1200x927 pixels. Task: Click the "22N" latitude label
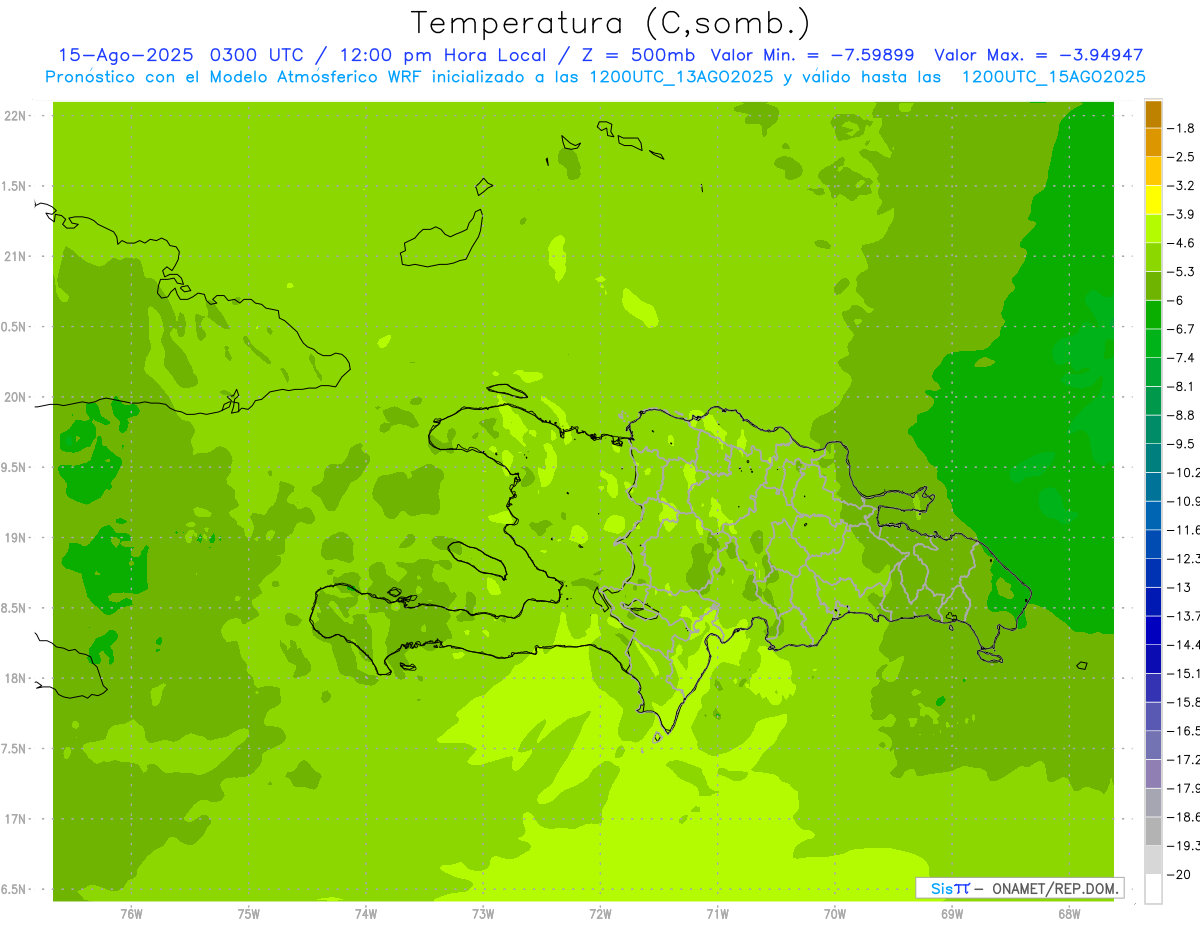click(x=14, y=116)
